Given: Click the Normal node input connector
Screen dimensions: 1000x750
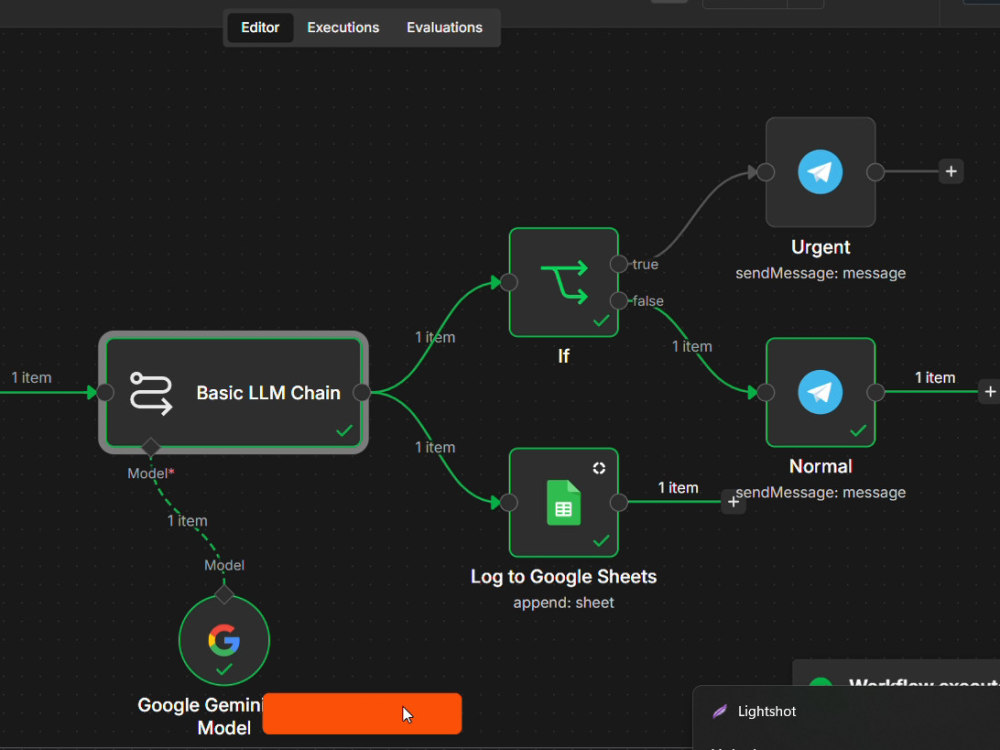Looking at the screenshot, I should coord(766,392).
